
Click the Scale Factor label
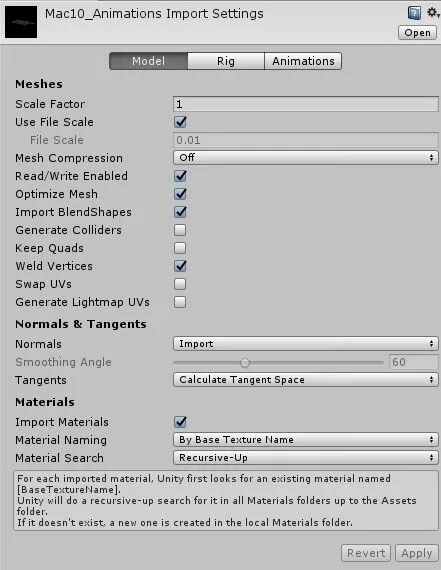coord(50,104)
